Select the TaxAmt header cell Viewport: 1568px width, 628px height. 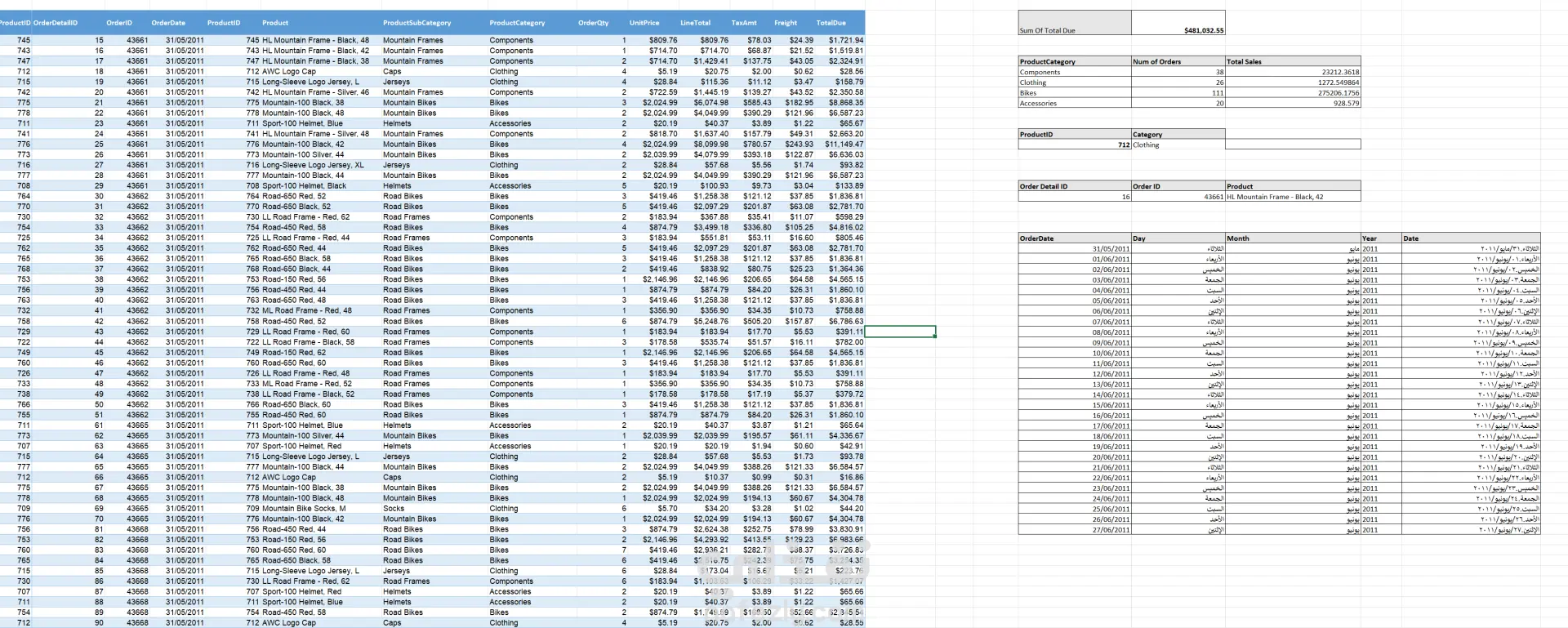(744, 23)
